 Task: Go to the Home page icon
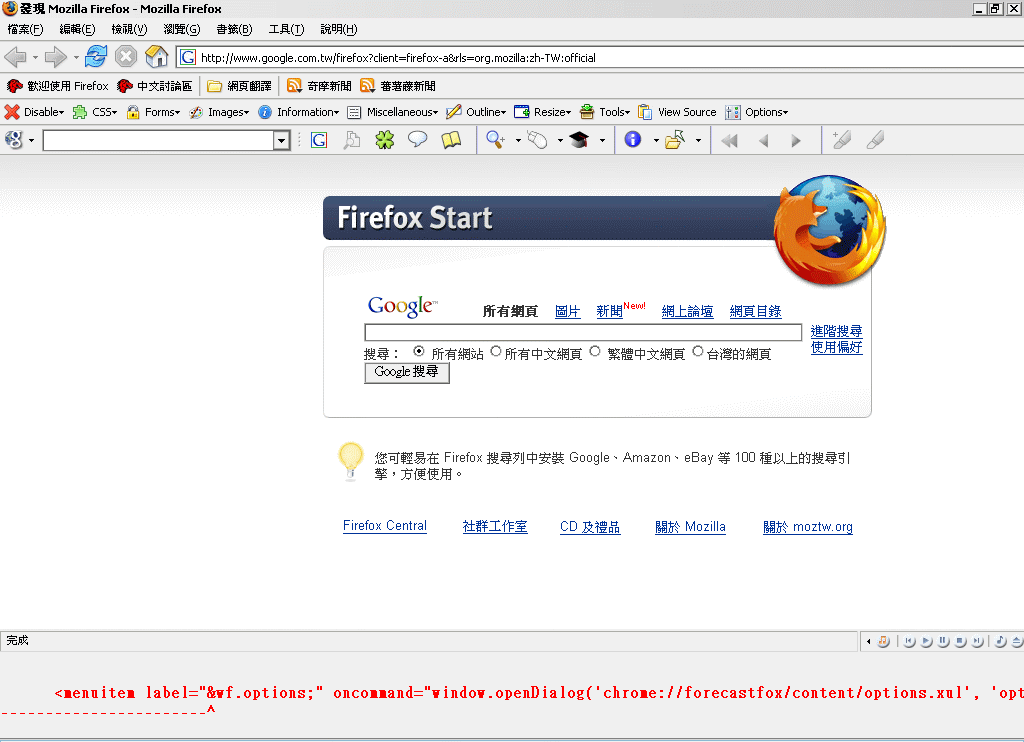pos(156,57)
